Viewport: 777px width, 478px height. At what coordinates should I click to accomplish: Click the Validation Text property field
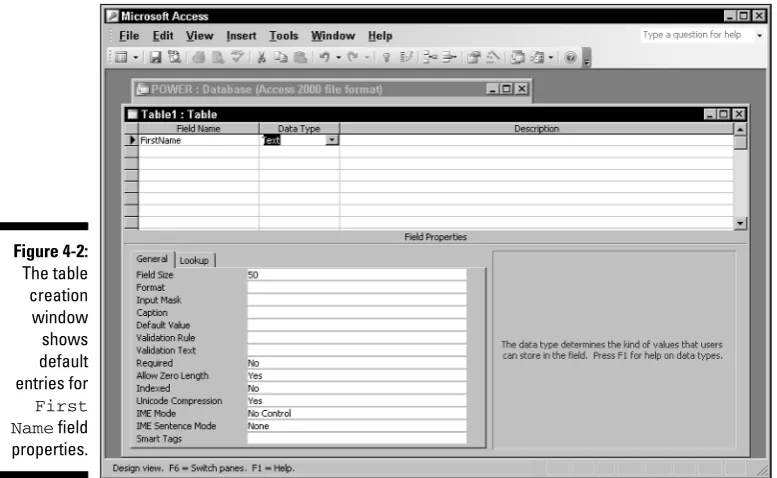(x=357, y=350)
